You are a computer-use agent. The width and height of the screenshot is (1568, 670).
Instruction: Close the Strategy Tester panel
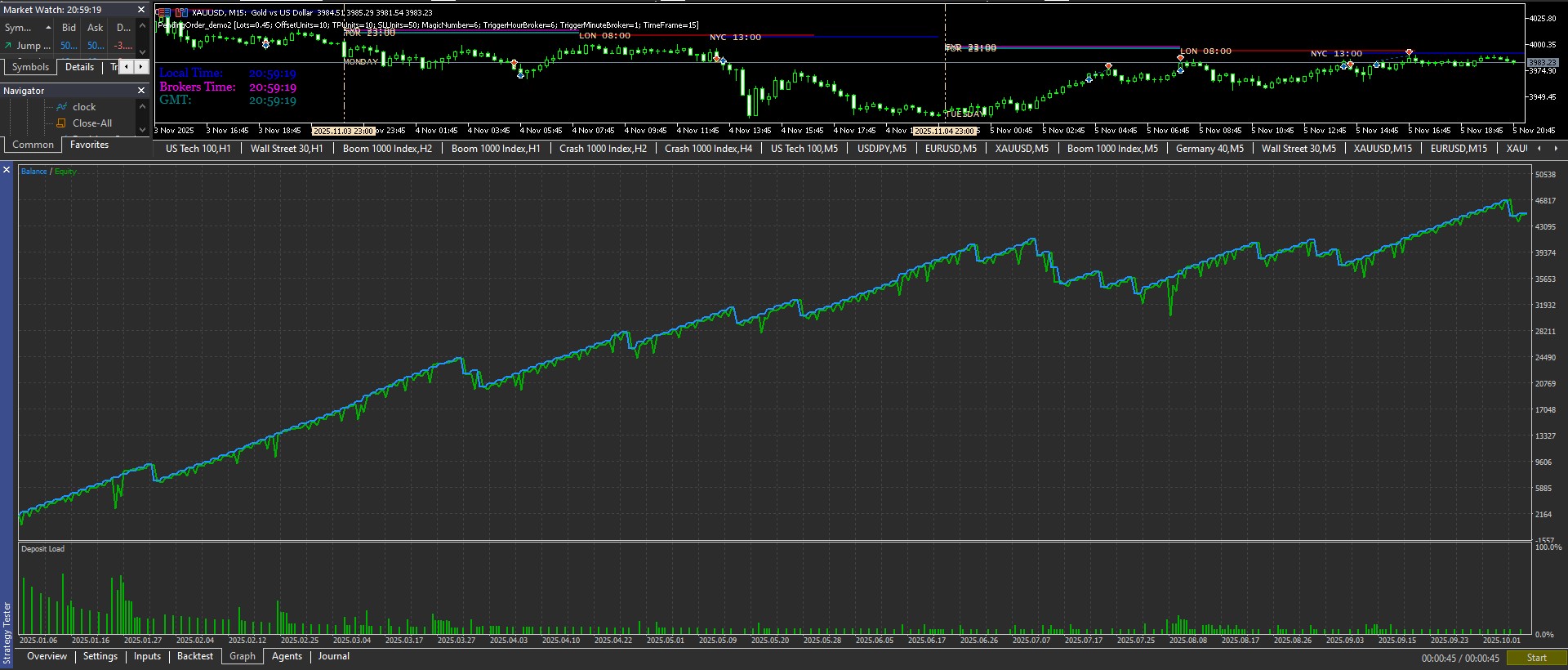coord(7,170)
